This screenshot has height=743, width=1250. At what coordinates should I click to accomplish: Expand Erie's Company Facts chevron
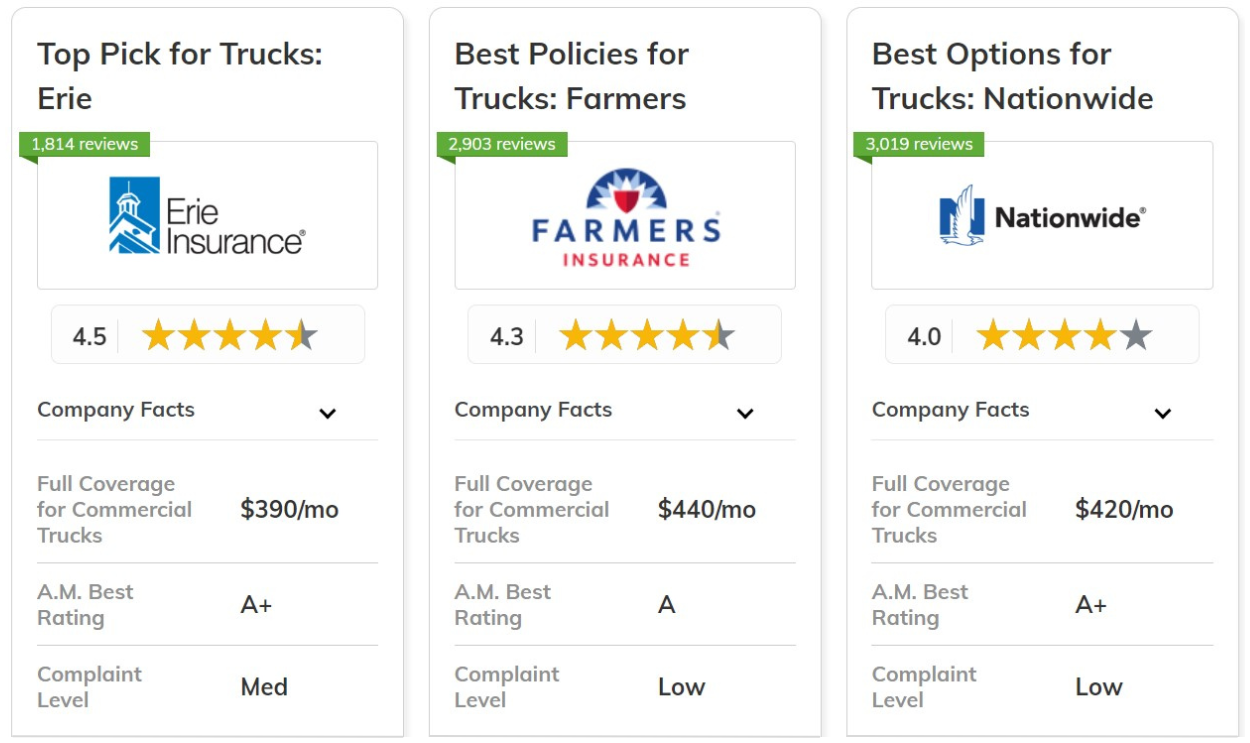[x=327, y=413]
